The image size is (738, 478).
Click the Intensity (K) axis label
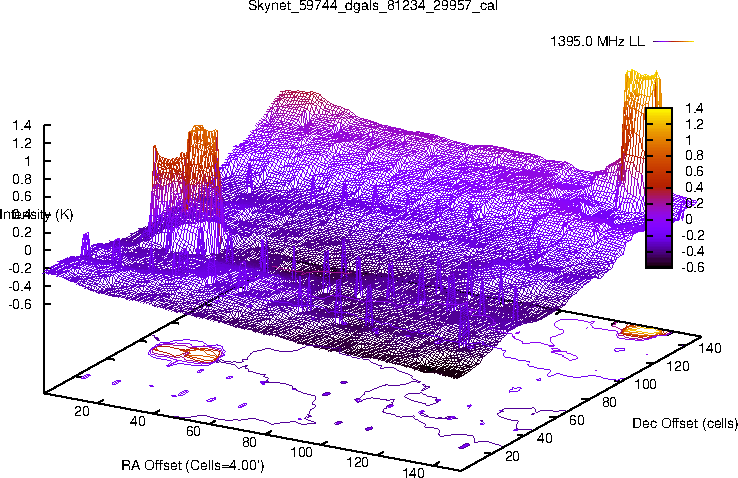(37, 215)
